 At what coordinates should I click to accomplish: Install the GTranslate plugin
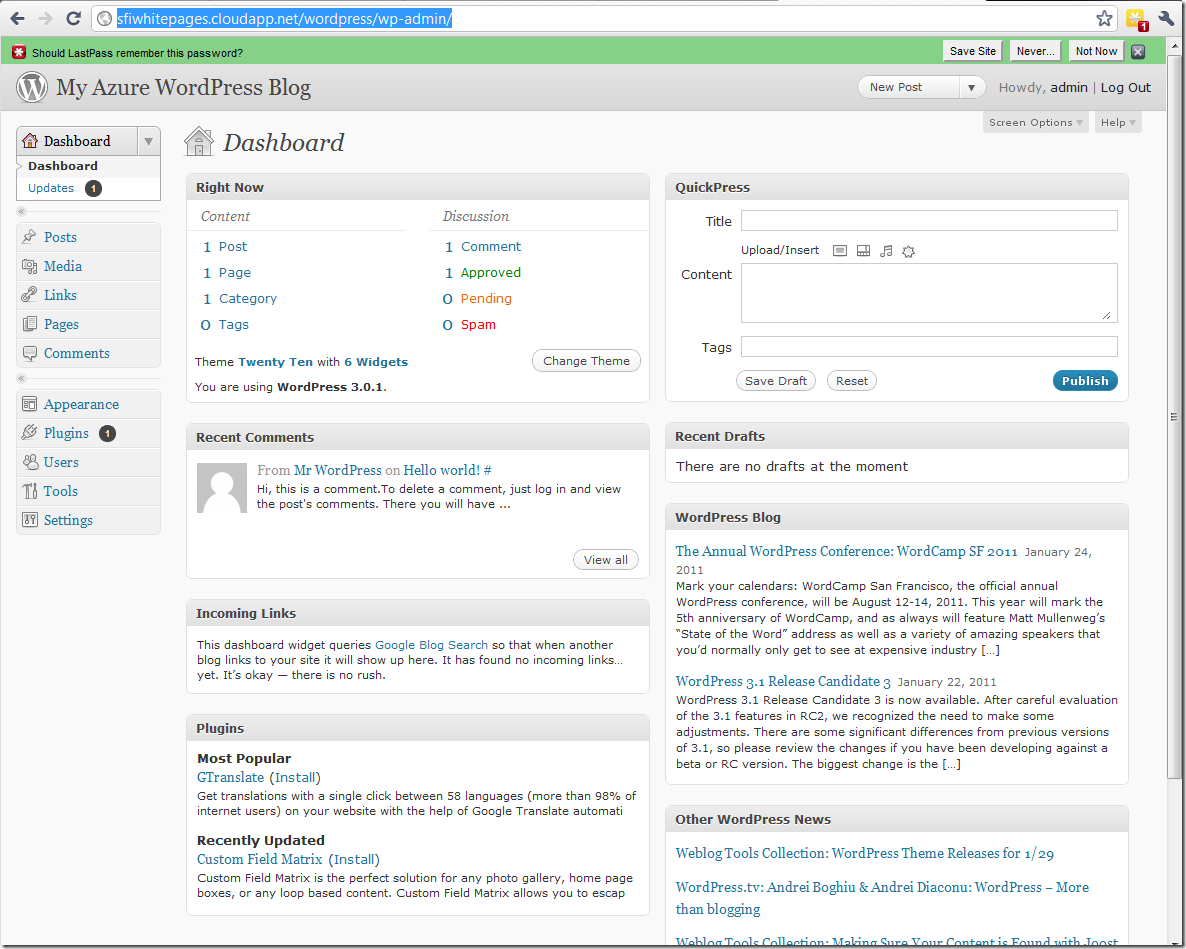(295, 777)
